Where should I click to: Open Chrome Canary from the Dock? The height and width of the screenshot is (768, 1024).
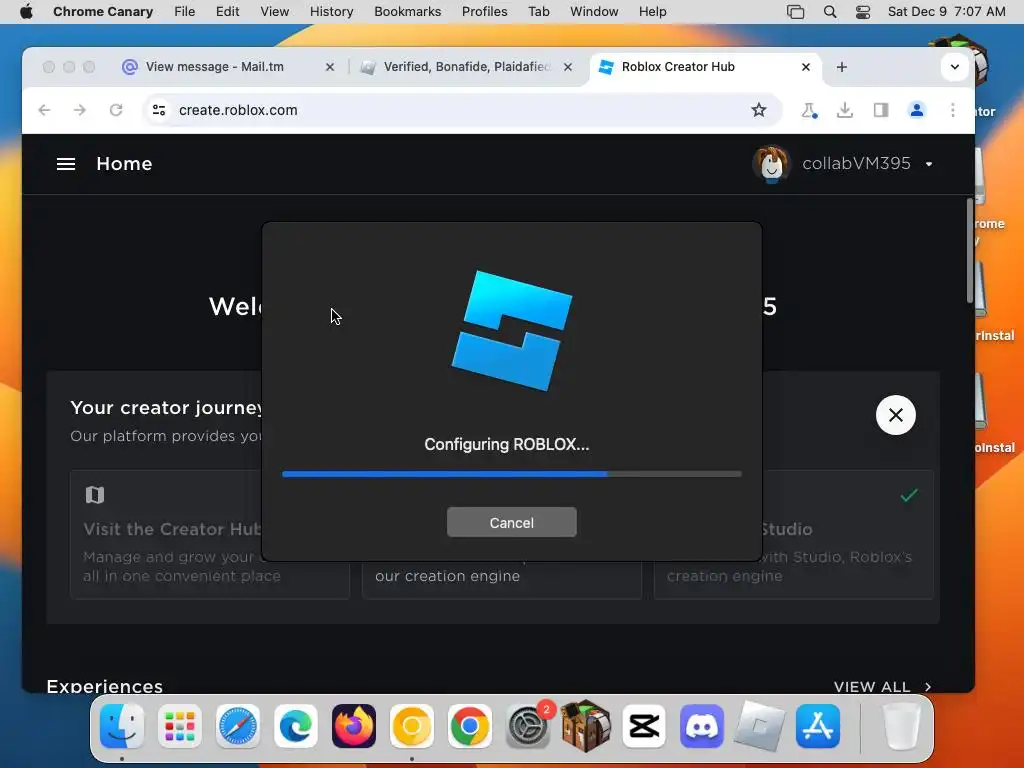(411, 726)
